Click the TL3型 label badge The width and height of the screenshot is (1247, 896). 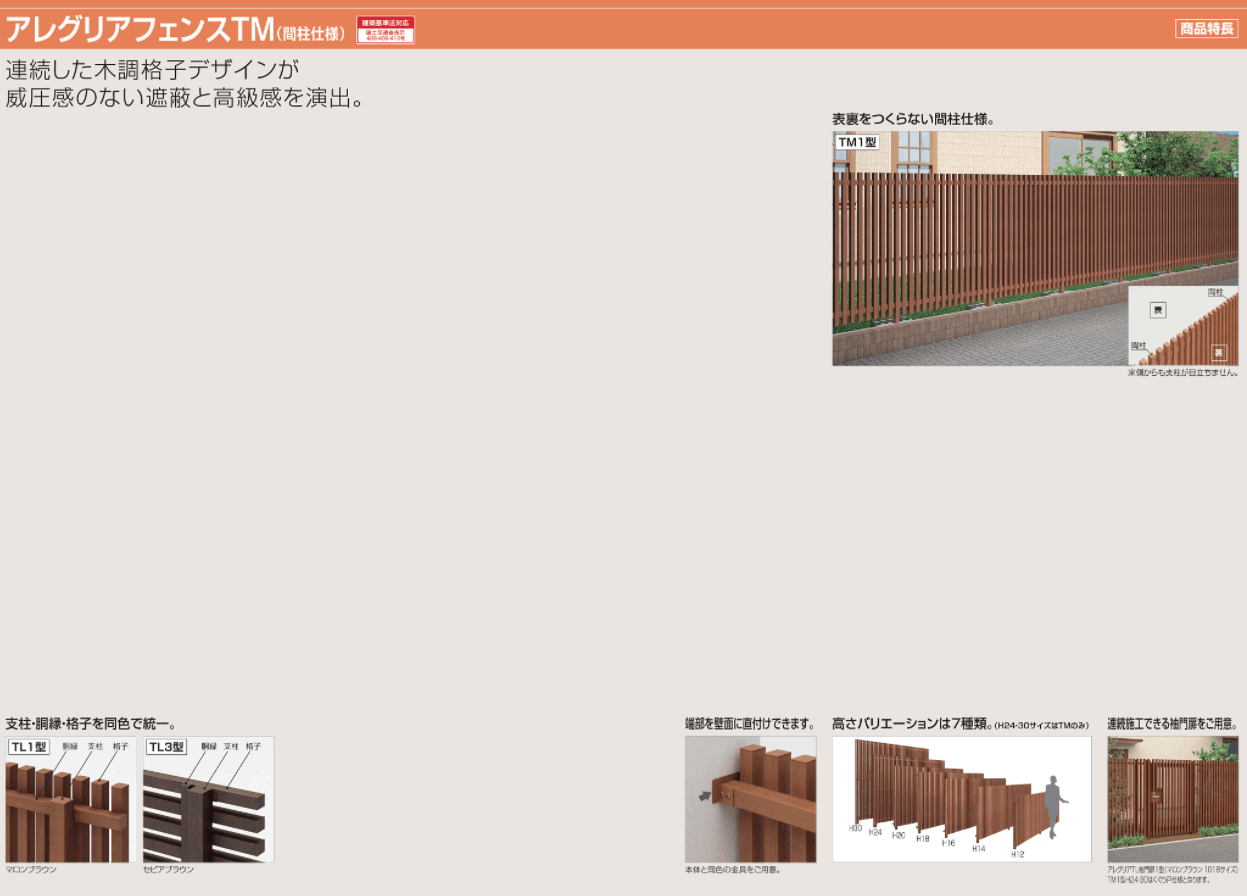click(x=167, y=747)
